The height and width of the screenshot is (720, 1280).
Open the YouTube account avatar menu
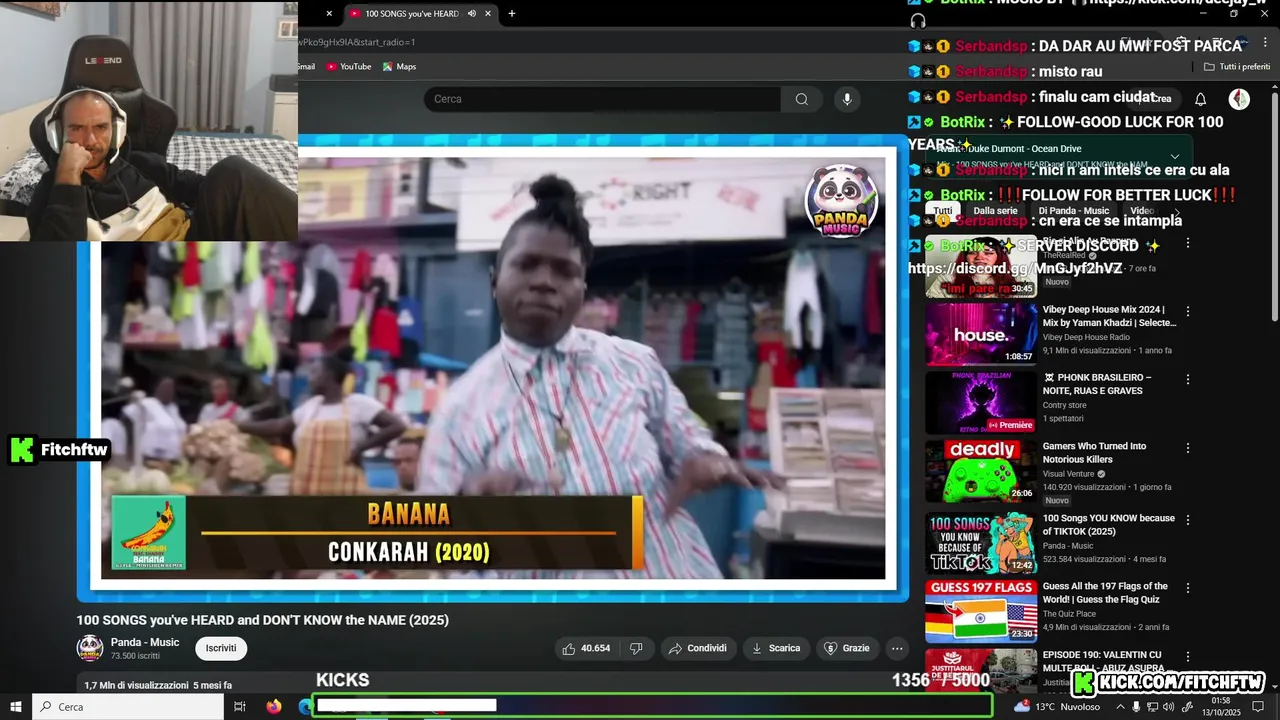1239,99
